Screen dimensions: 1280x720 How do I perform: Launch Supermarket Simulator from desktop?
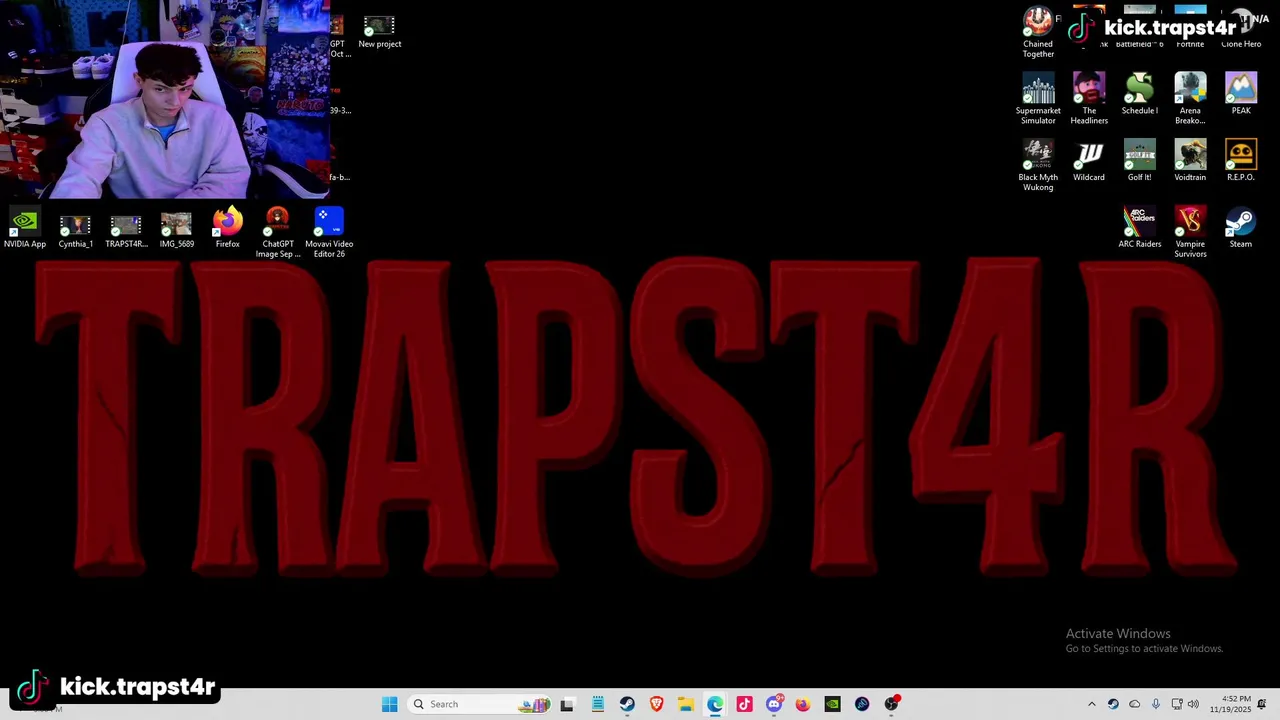coord(1038,99)
